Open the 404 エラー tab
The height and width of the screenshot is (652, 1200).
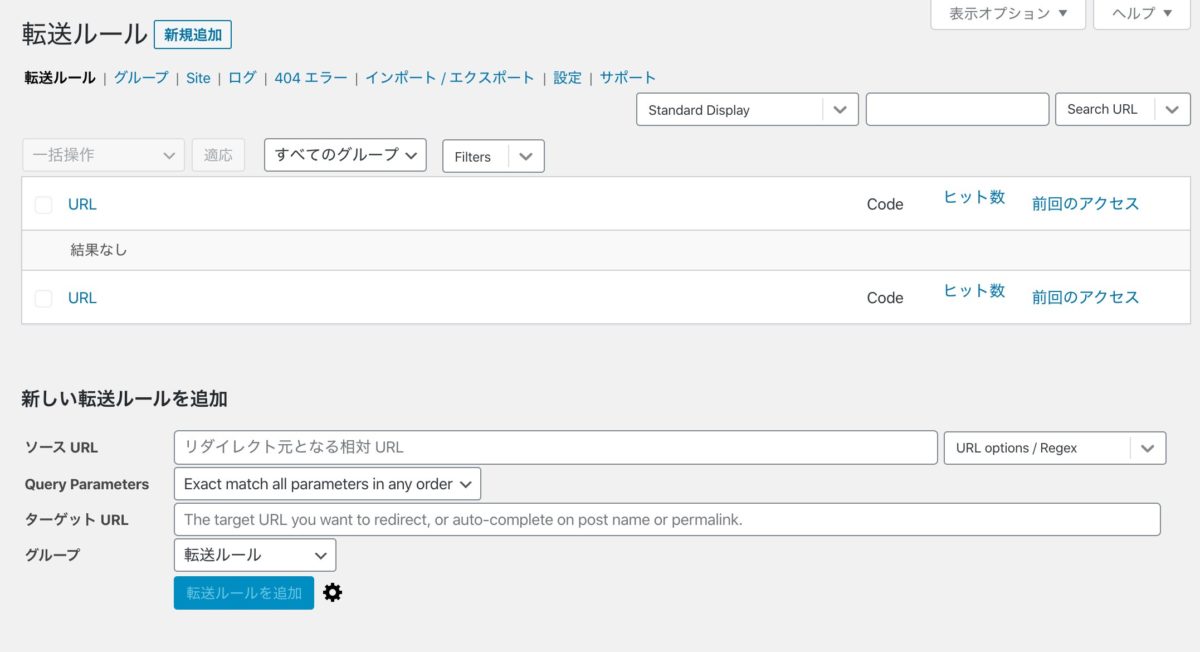(x=311, y=78)
